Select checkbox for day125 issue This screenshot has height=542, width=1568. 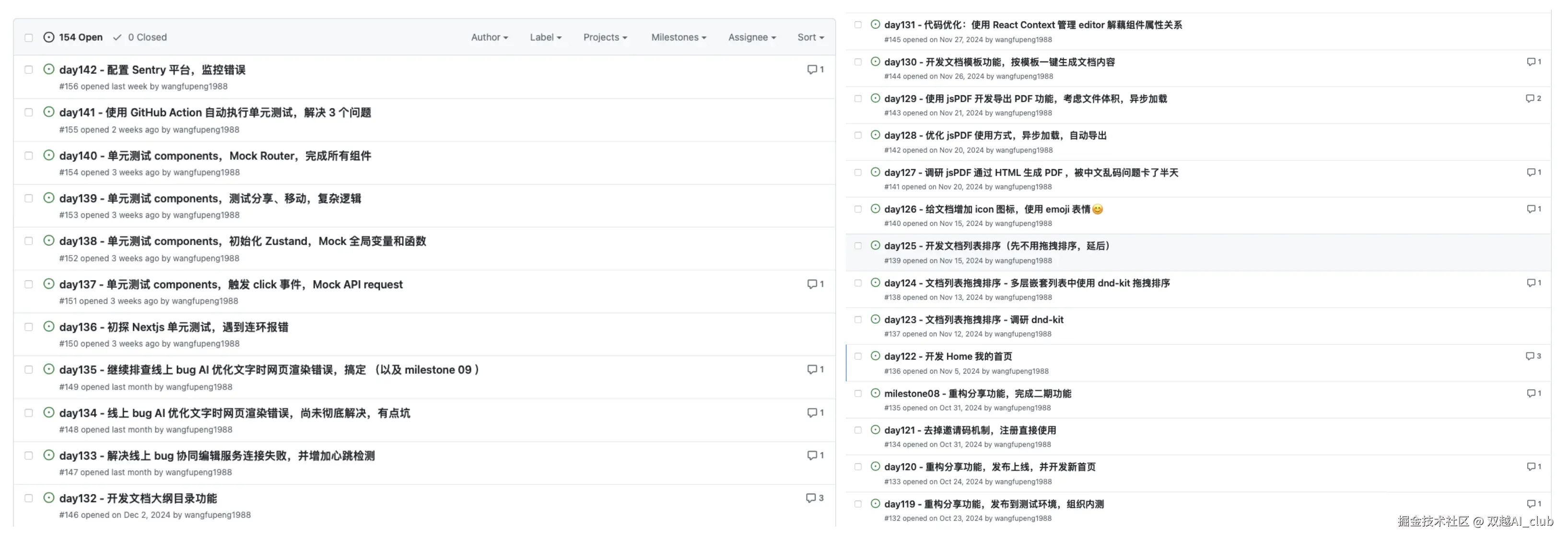click(858, 246)
